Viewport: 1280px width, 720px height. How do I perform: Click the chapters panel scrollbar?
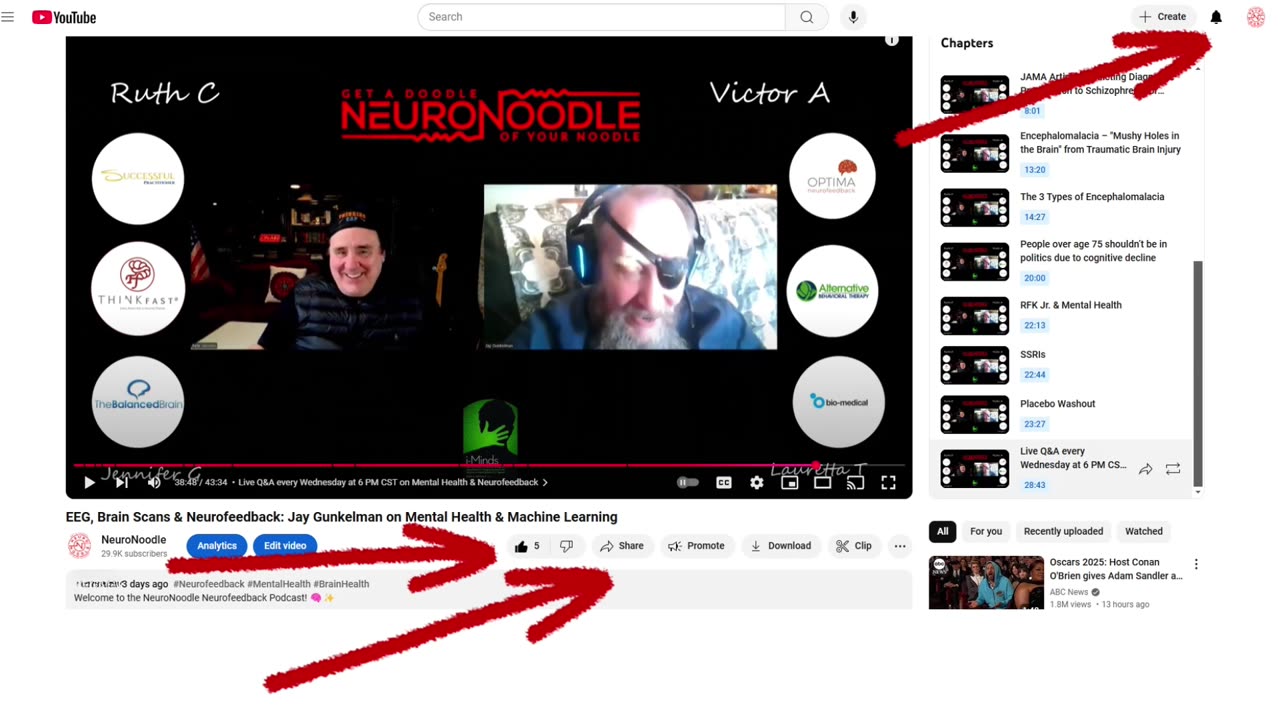pos(1198,373)
